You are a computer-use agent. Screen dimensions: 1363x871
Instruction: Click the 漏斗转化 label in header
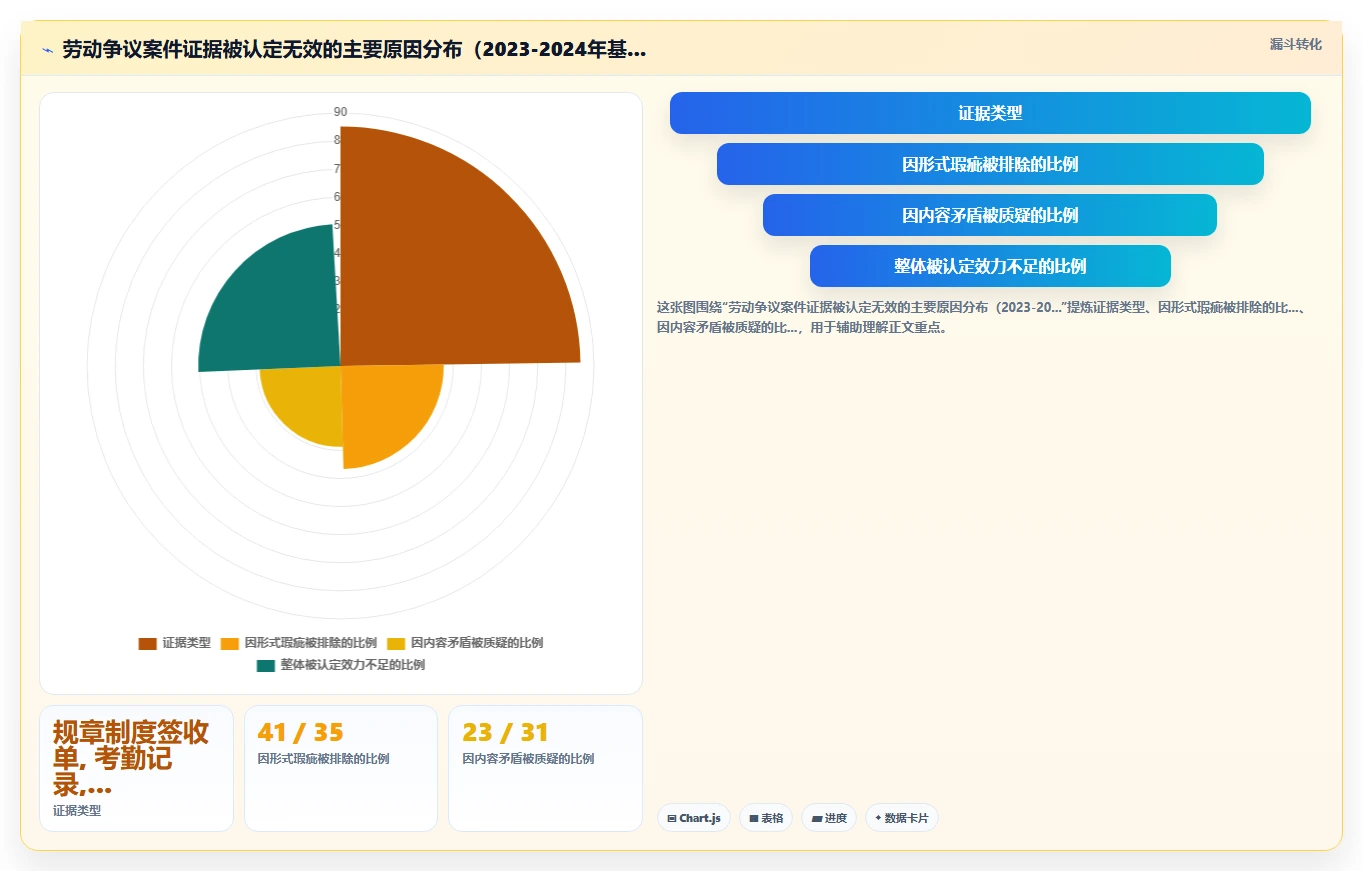pos(1296,45)
